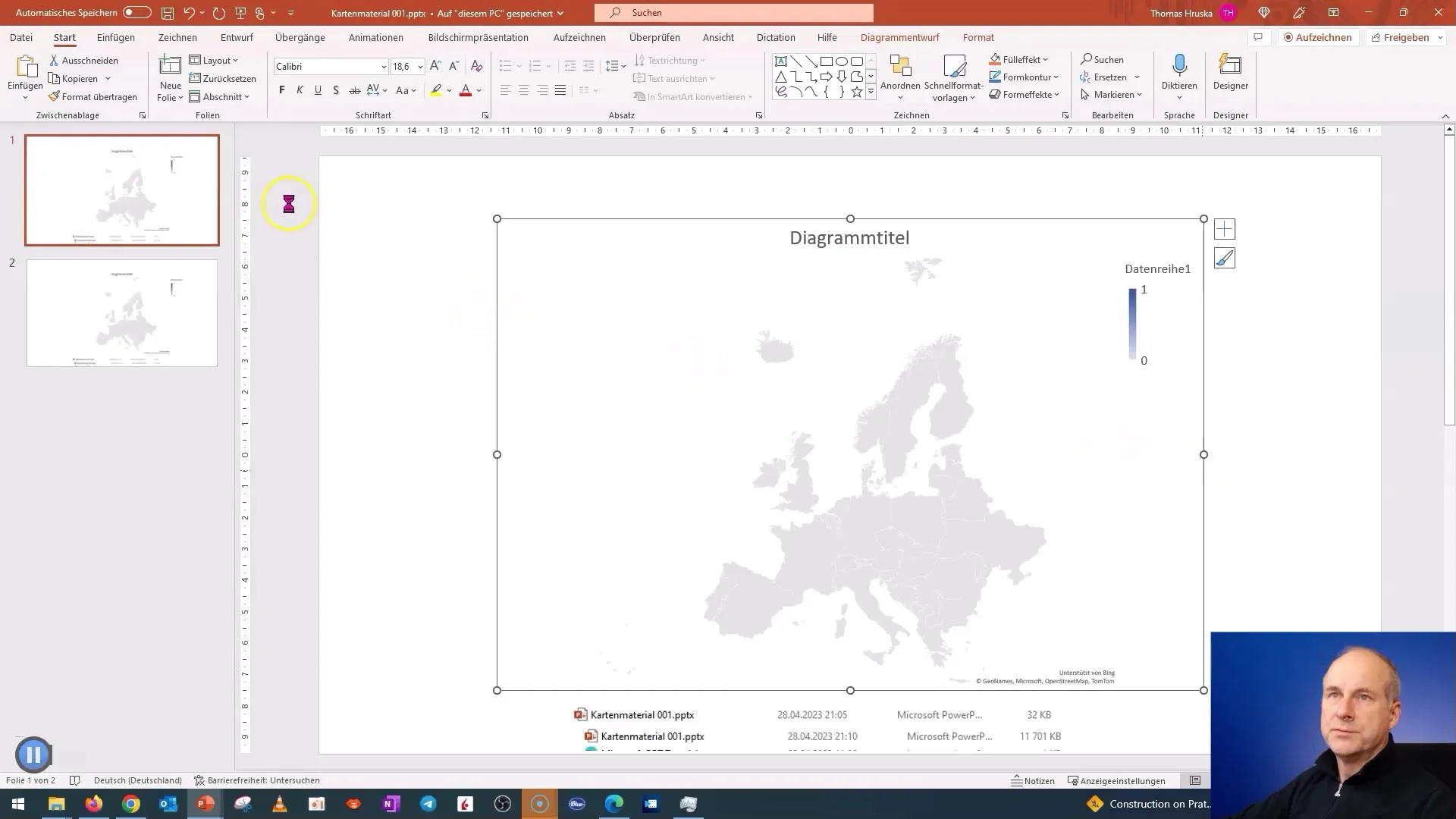
Task: Click the Bold formatting icon
Action: point(281,91)
